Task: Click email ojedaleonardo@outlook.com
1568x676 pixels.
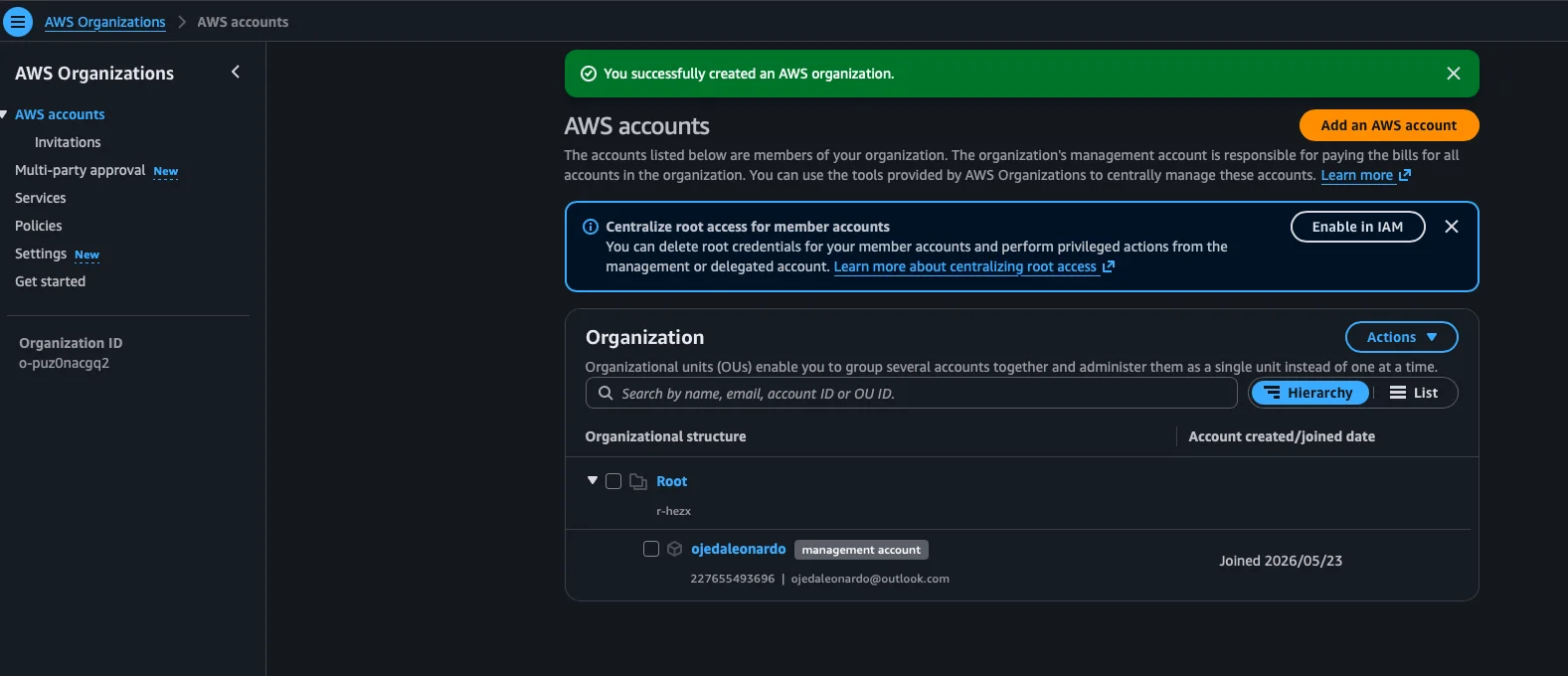Action: pos(870,579)
